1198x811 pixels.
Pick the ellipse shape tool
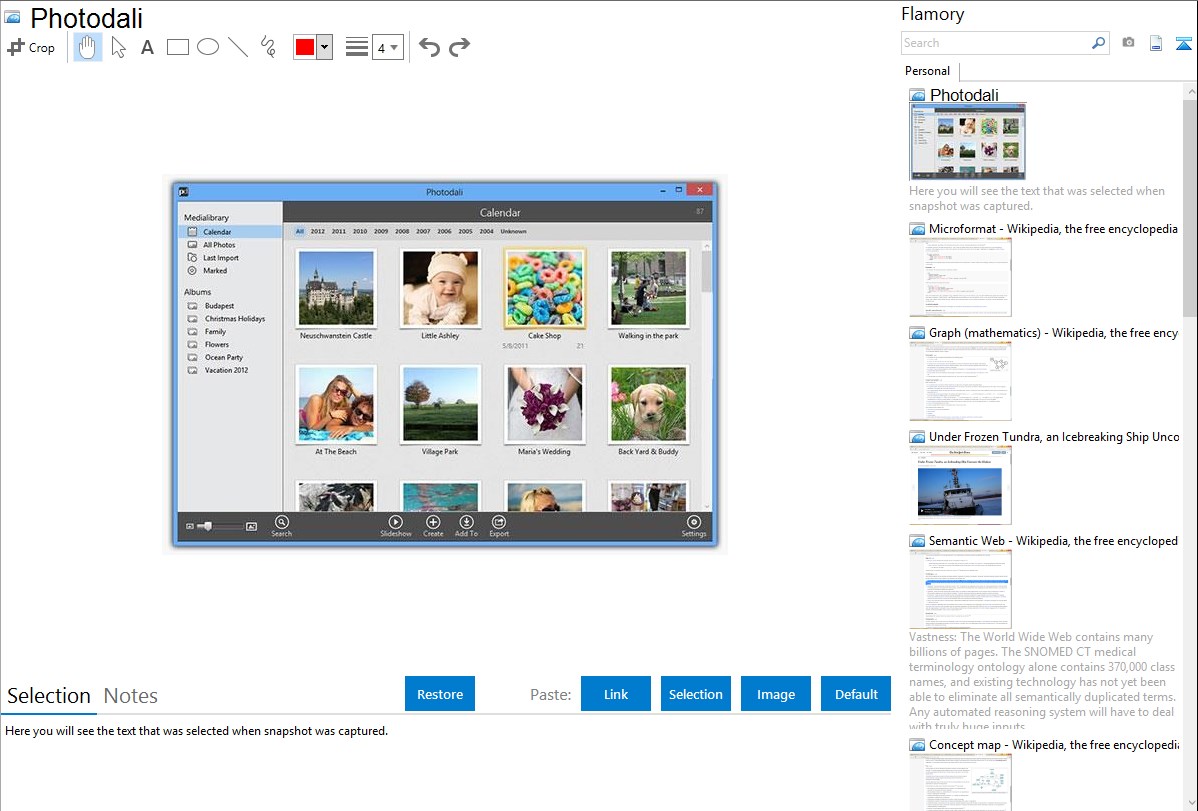208,47
